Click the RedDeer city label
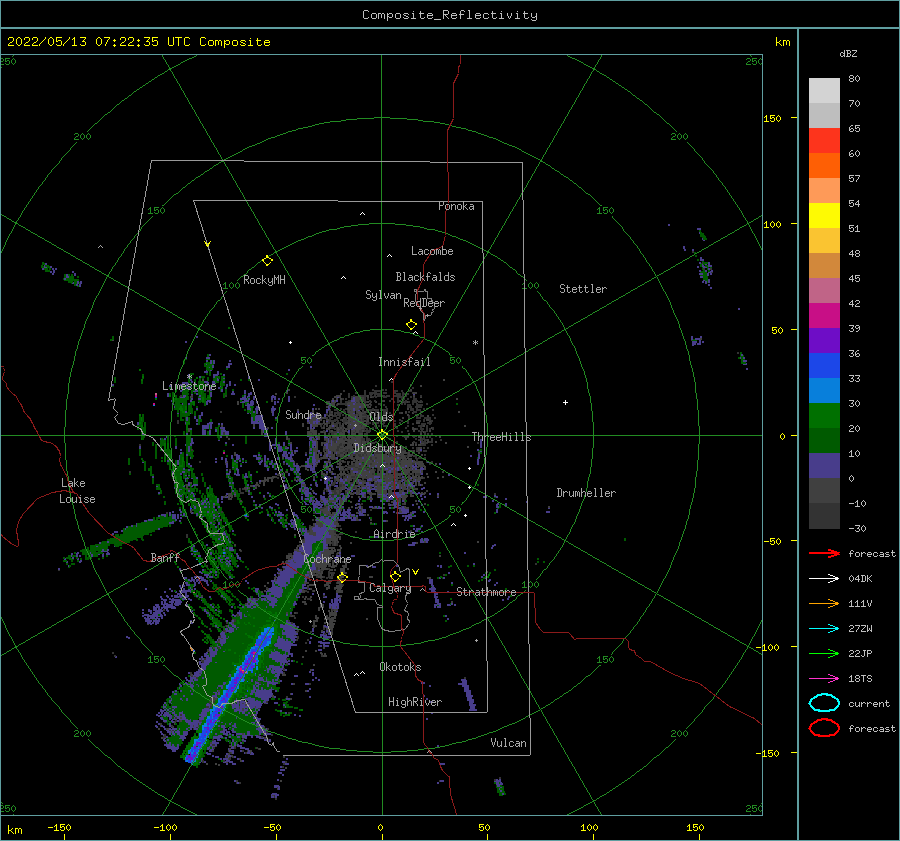This screenshot has height=841, width=900. [424, 303]
